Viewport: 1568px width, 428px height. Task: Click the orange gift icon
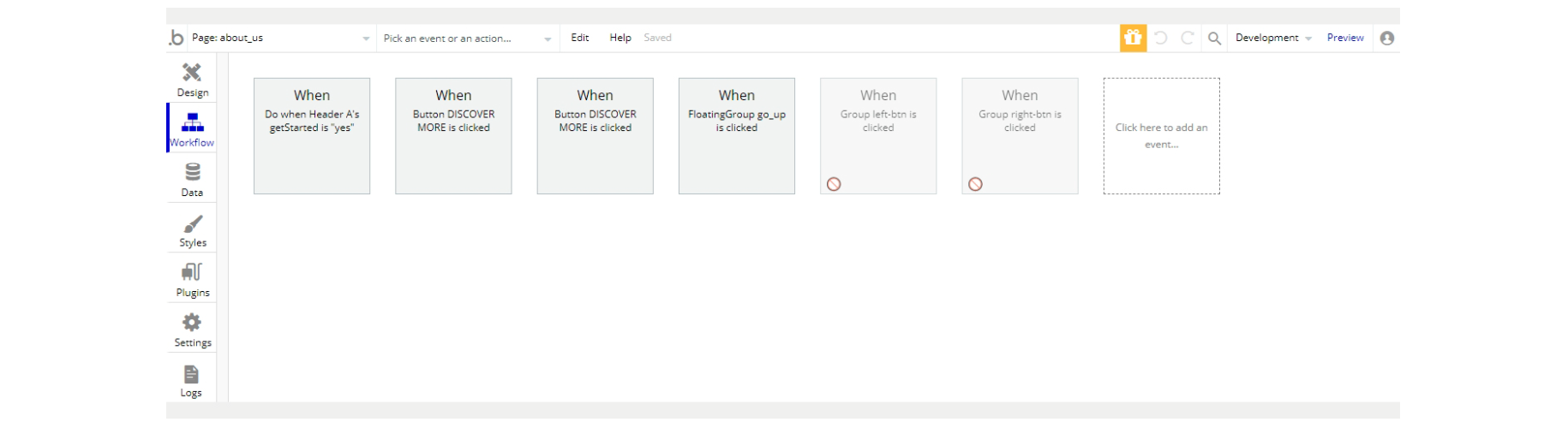coord(1133,38)
